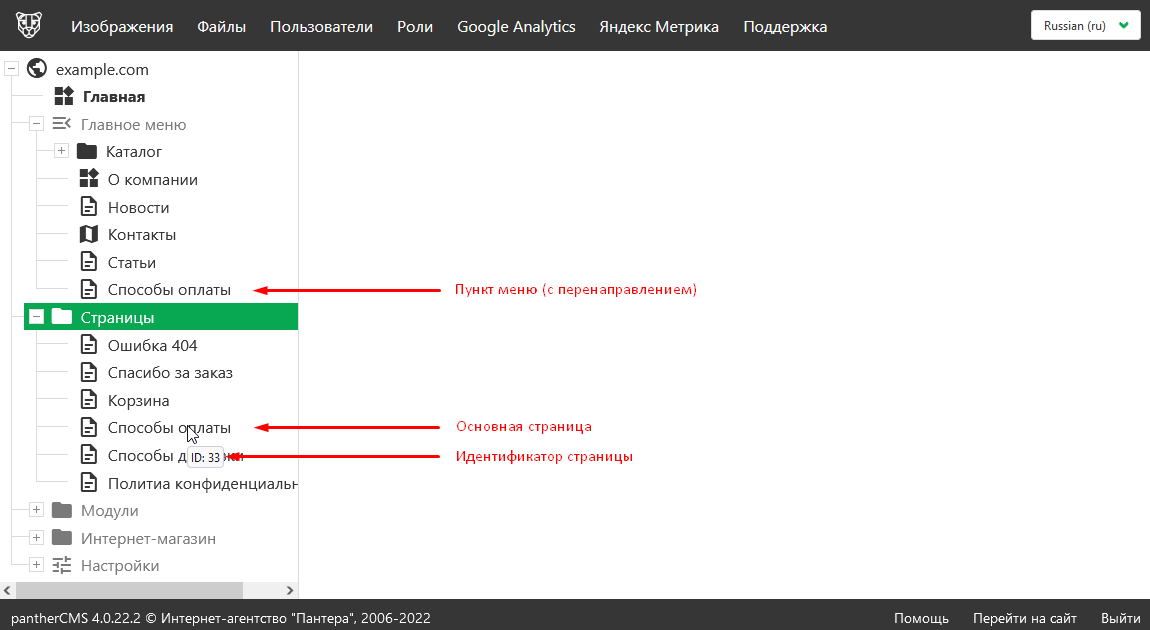Viewport: 1150px width, 630px height.
Task: Click the widget icon beside О компании
Action: 89,180
